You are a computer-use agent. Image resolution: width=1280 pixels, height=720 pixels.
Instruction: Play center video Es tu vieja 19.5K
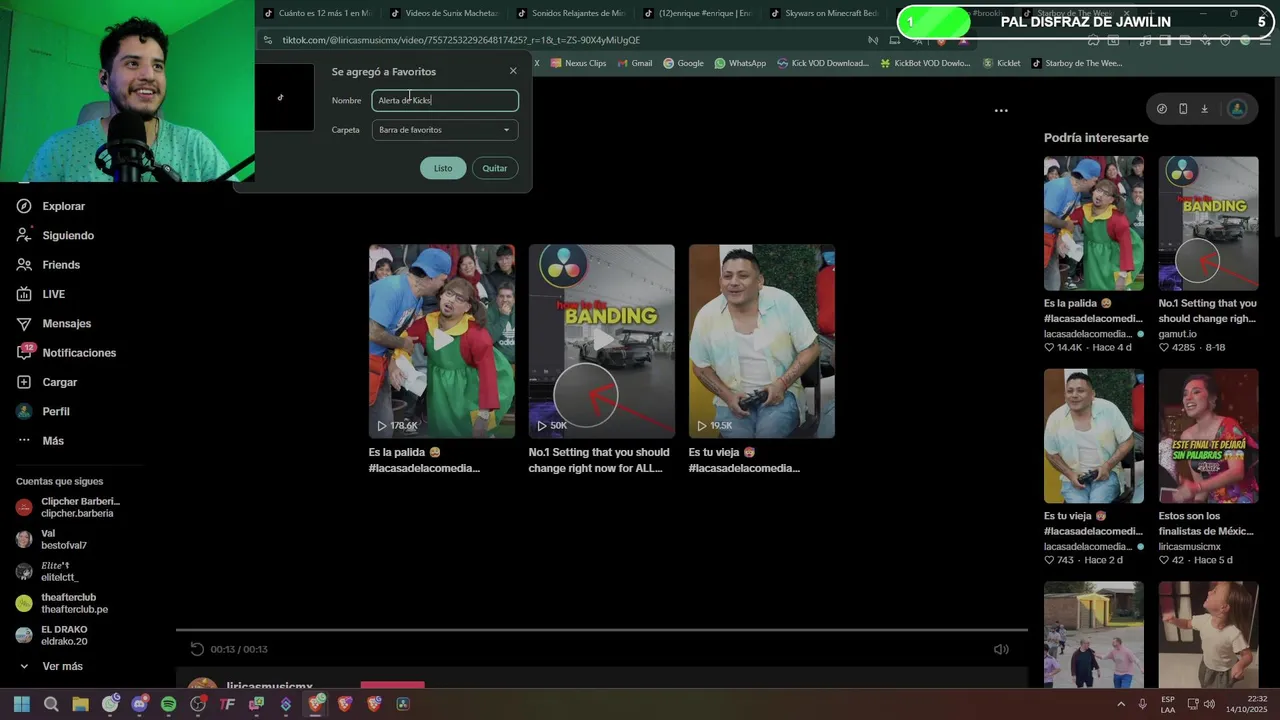[762, 341]
